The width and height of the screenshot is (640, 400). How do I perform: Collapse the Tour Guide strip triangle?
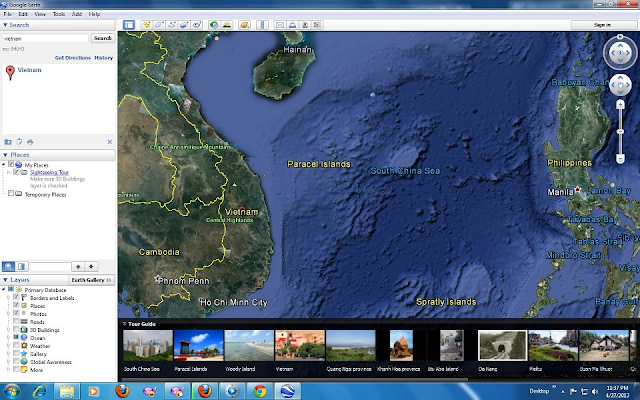click(124, 324)
